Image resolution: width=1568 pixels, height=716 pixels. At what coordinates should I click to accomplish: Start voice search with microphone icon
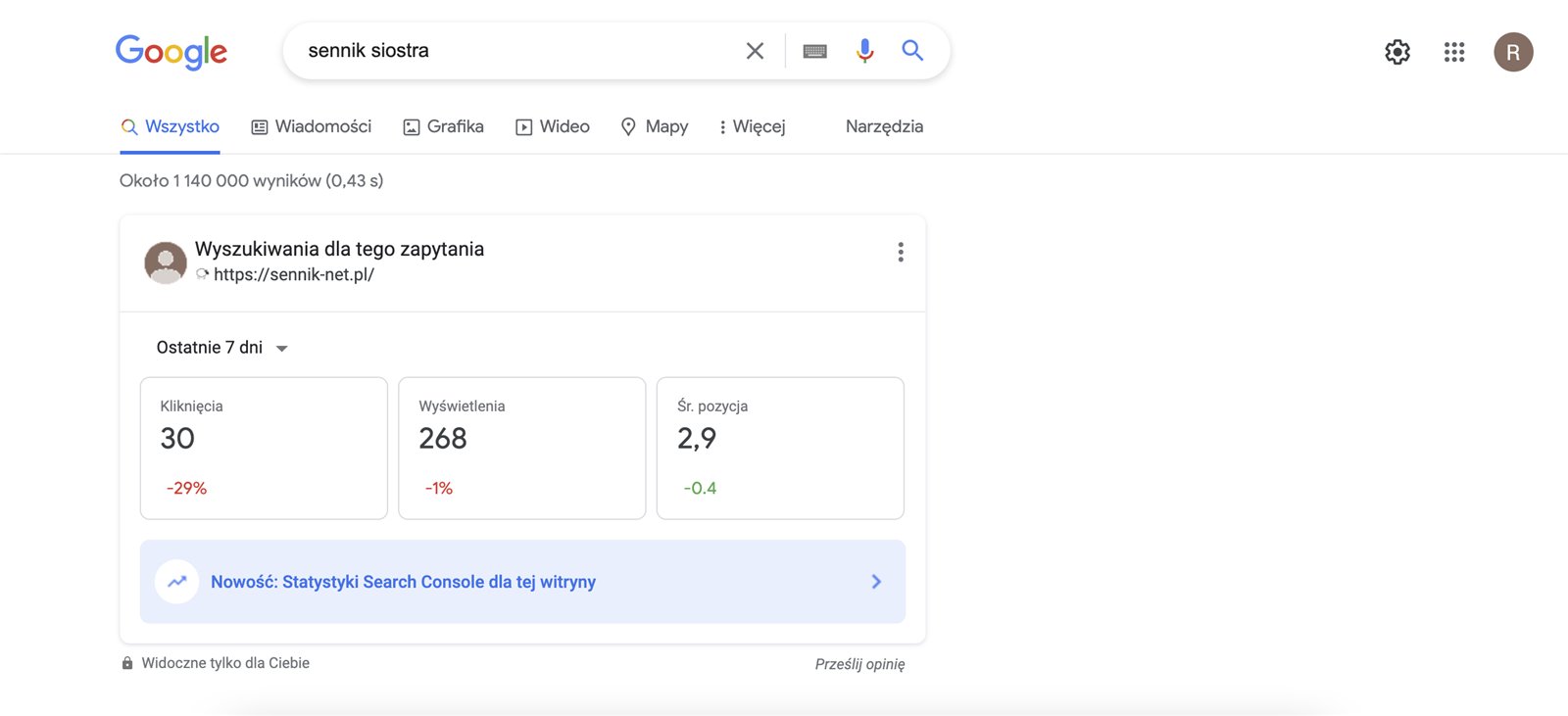click(x=864, y=51)
